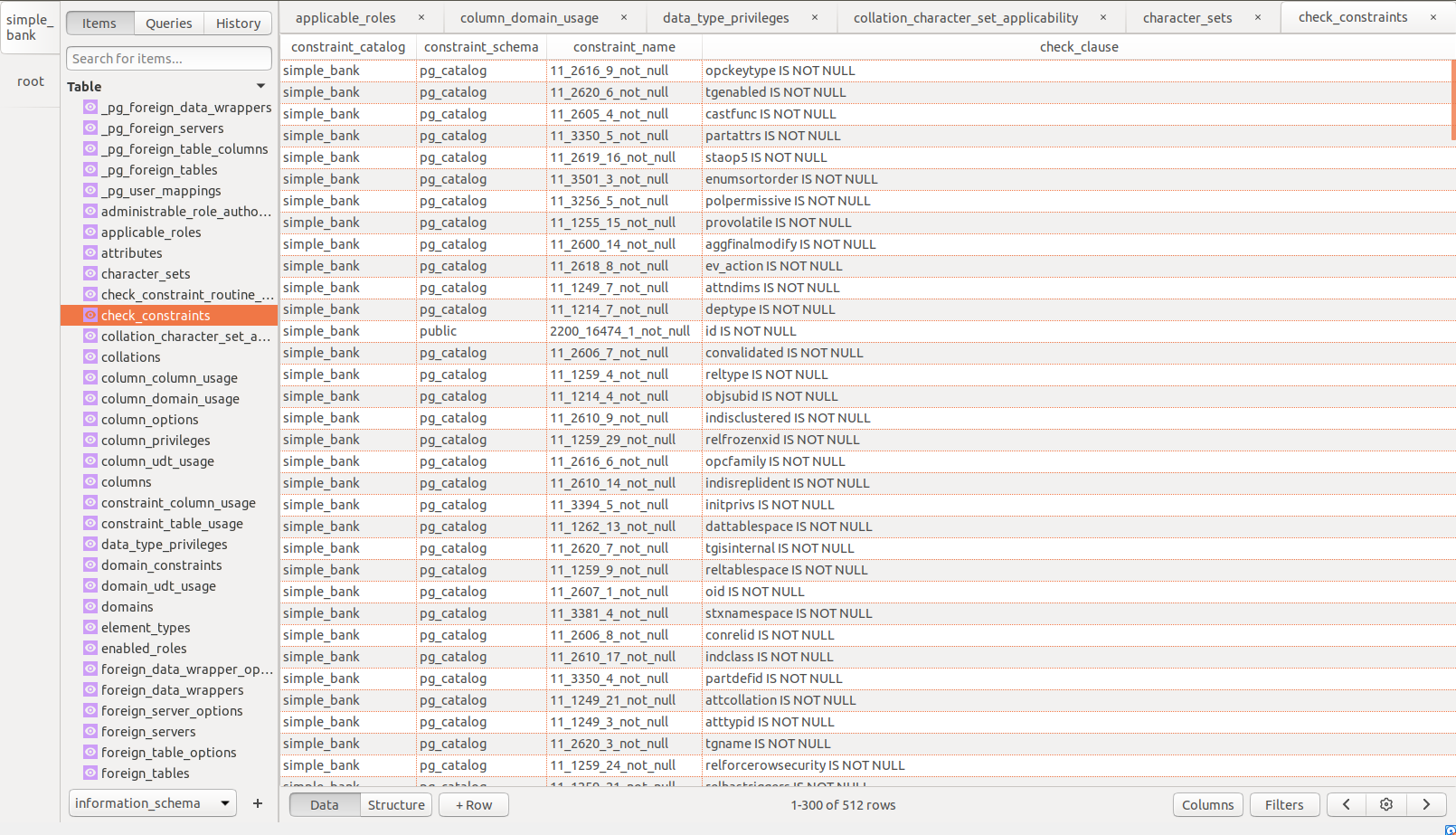Switch to the History tab
1456x835 pixels.
(x=238, y=24)
